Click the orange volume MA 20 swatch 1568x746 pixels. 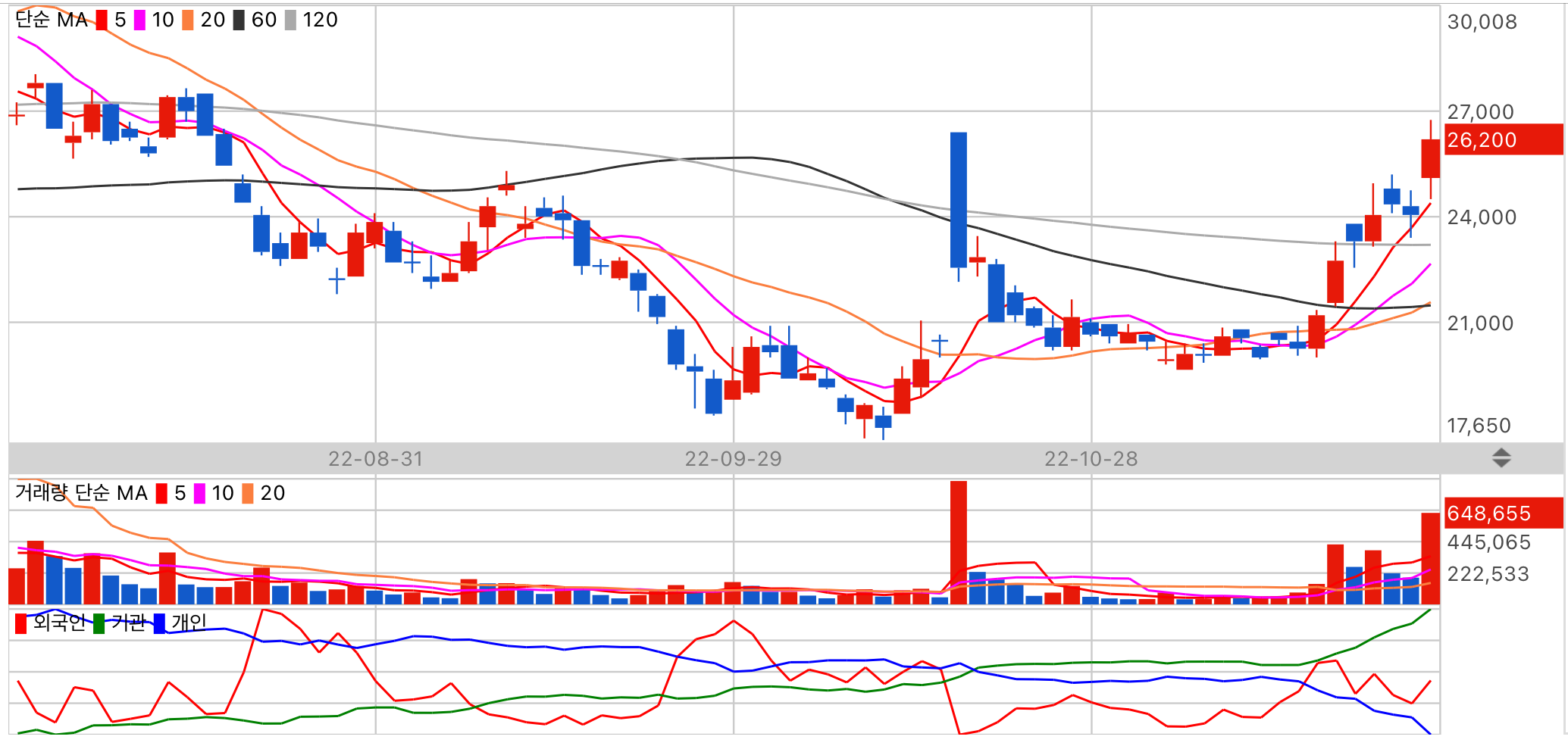(x=248, y=494)
